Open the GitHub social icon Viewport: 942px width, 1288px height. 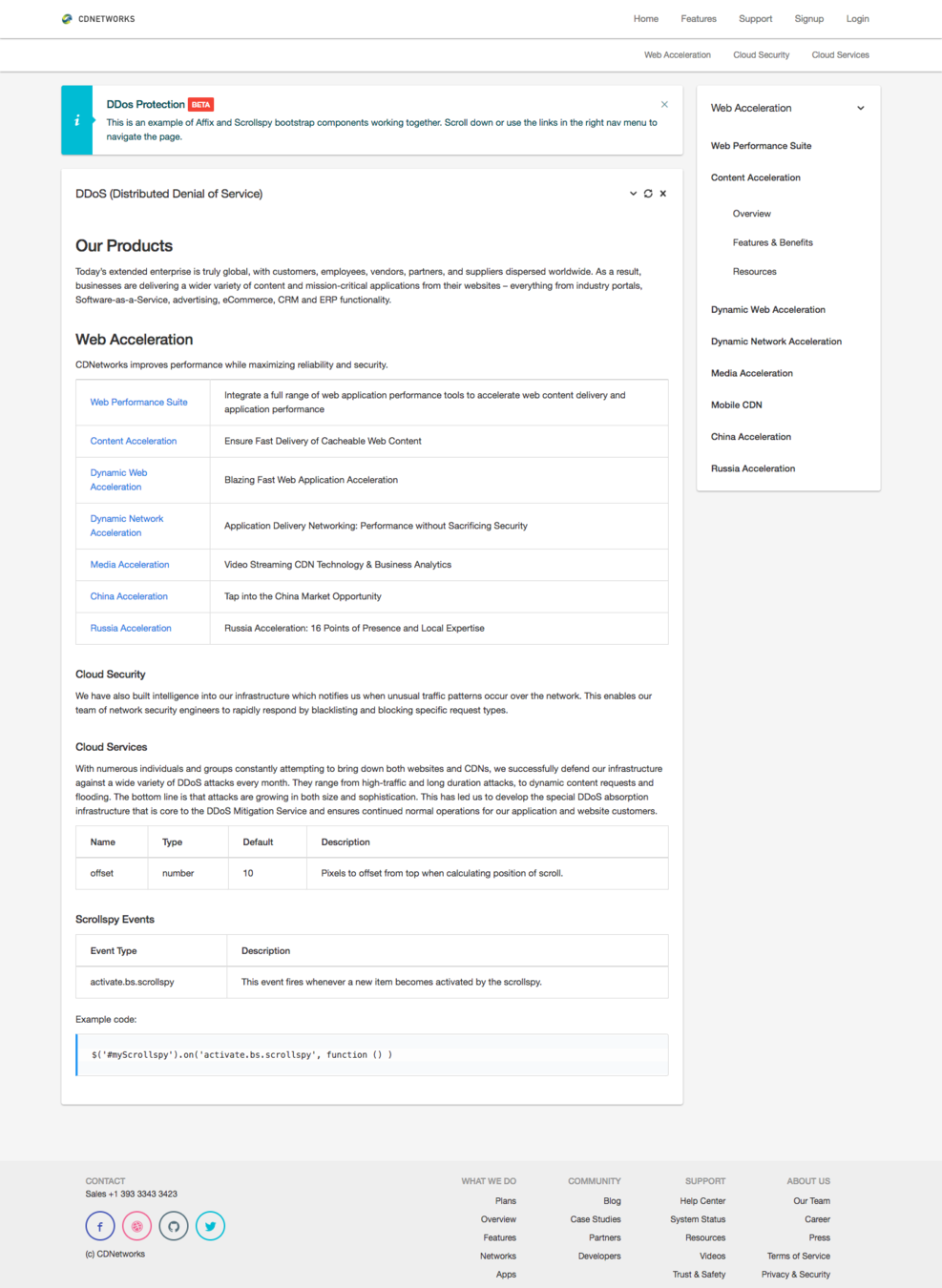[174, 1226]
